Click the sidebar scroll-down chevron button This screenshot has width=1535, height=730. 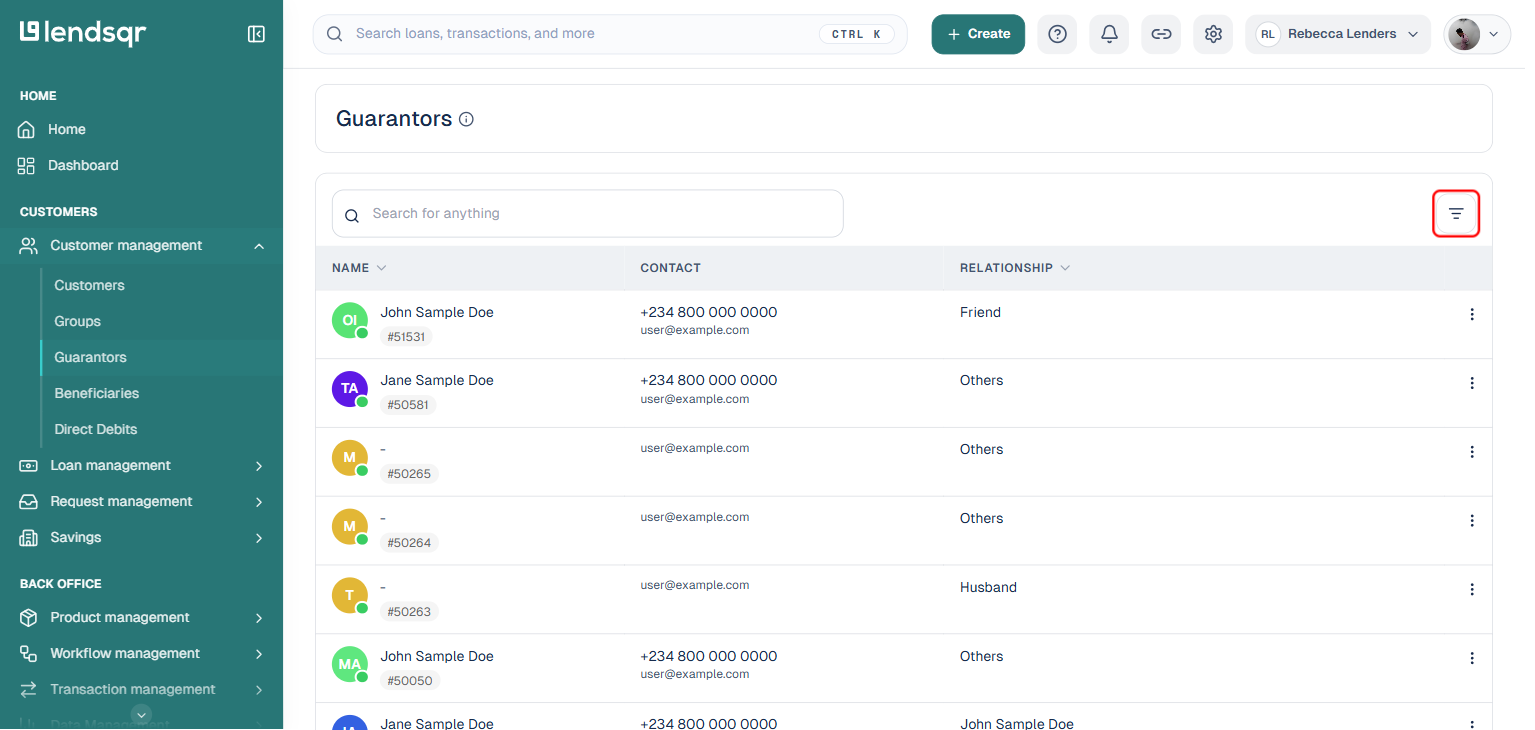(142, 714)
